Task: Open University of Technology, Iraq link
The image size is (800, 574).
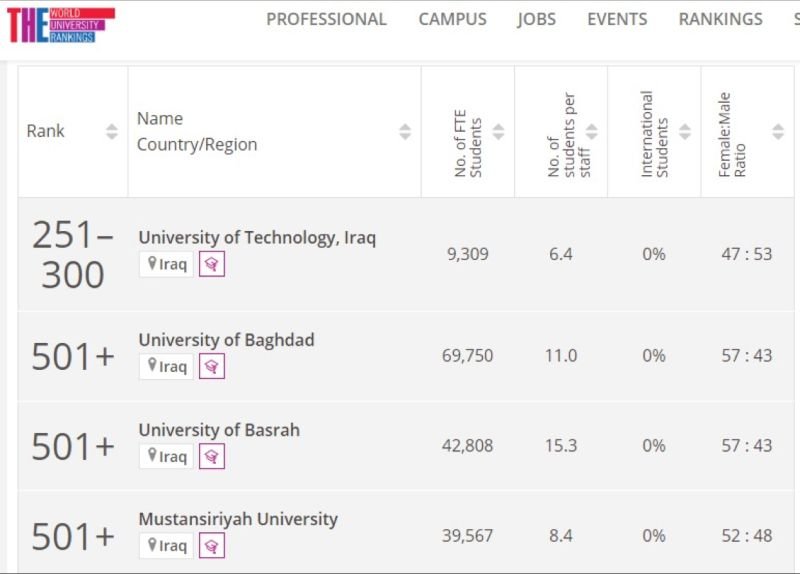Action: pyautogui.click(x=257, y=238)
